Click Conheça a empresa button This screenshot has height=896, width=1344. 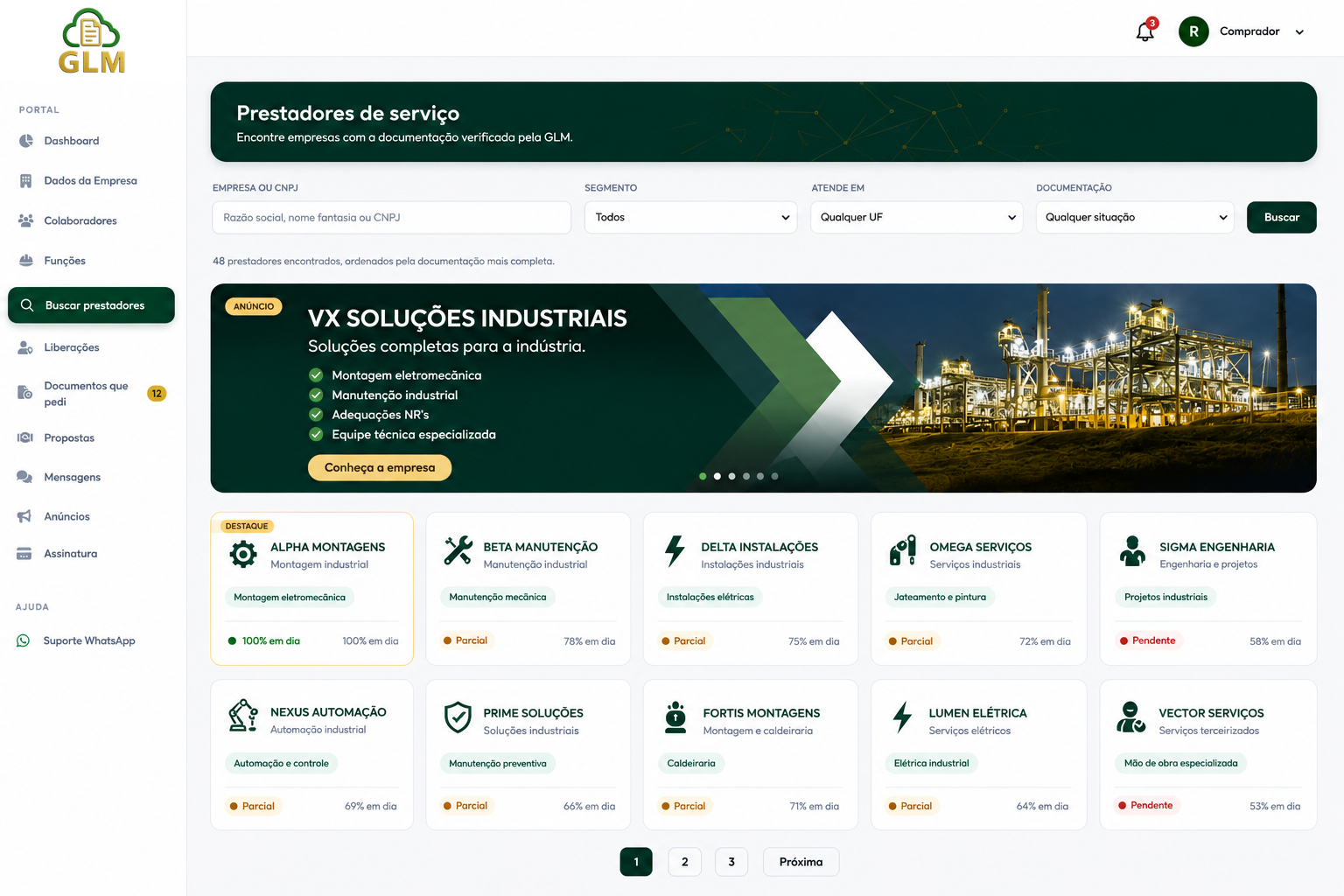[380, 467]
